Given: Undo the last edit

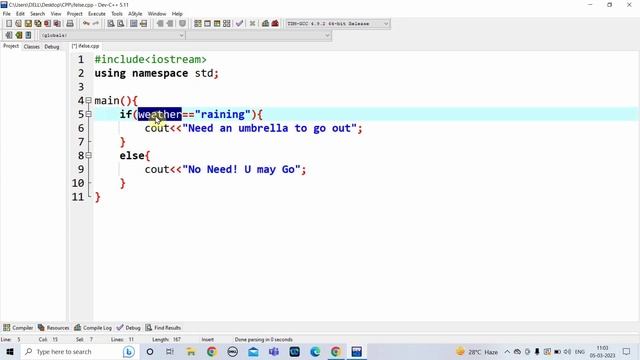Looking at the screenshot, I should tap(86, 24).
